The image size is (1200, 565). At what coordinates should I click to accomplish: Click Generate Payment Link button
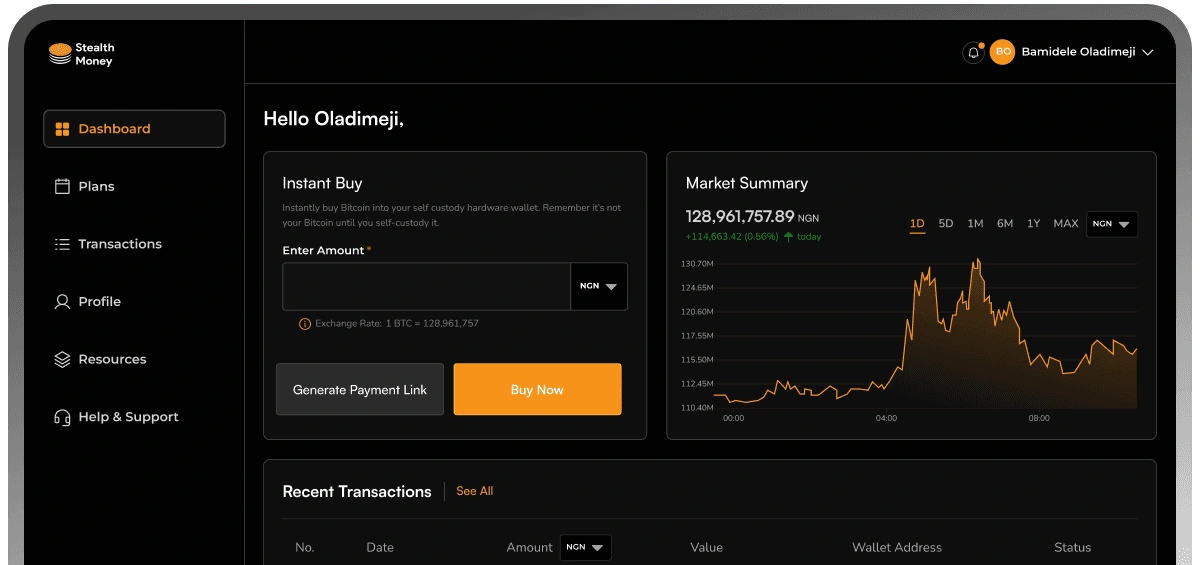pos(360,389)
